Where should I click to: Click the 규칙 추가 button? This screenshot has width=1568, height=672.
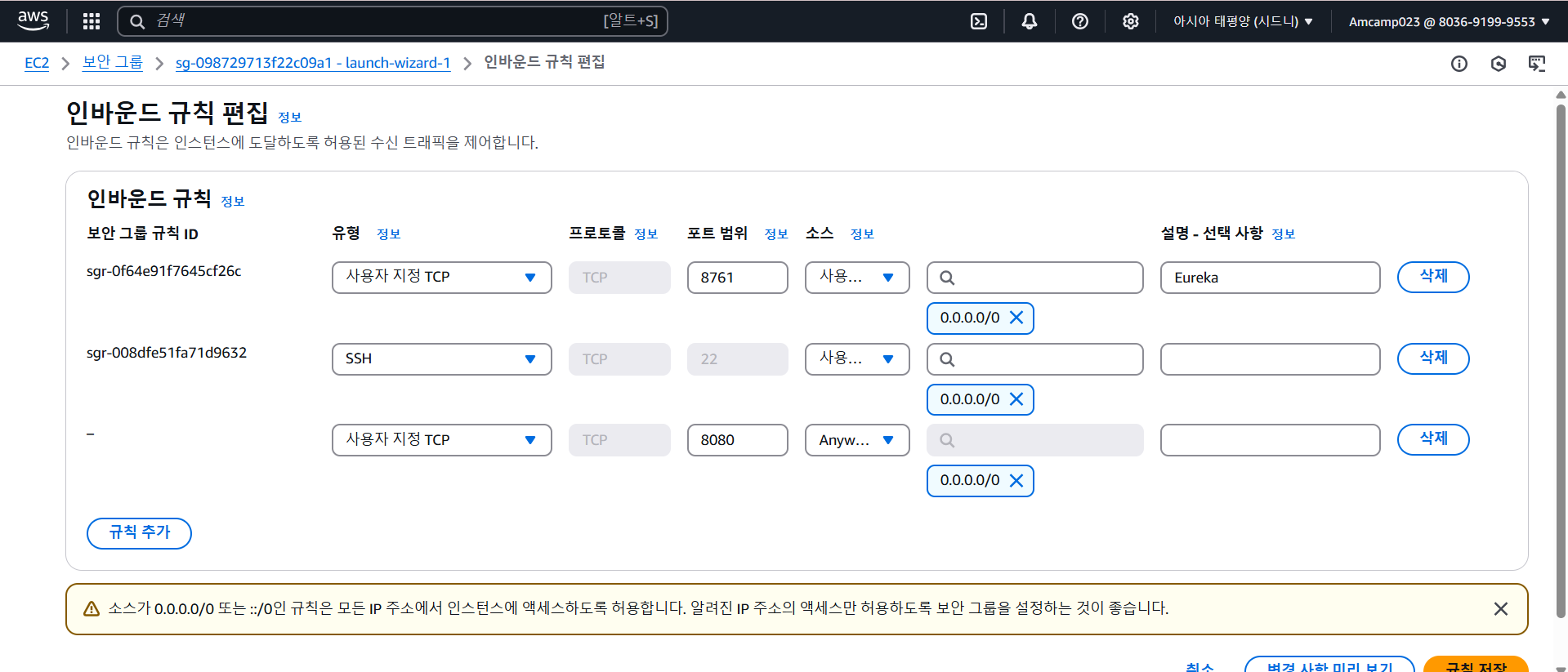139,533
